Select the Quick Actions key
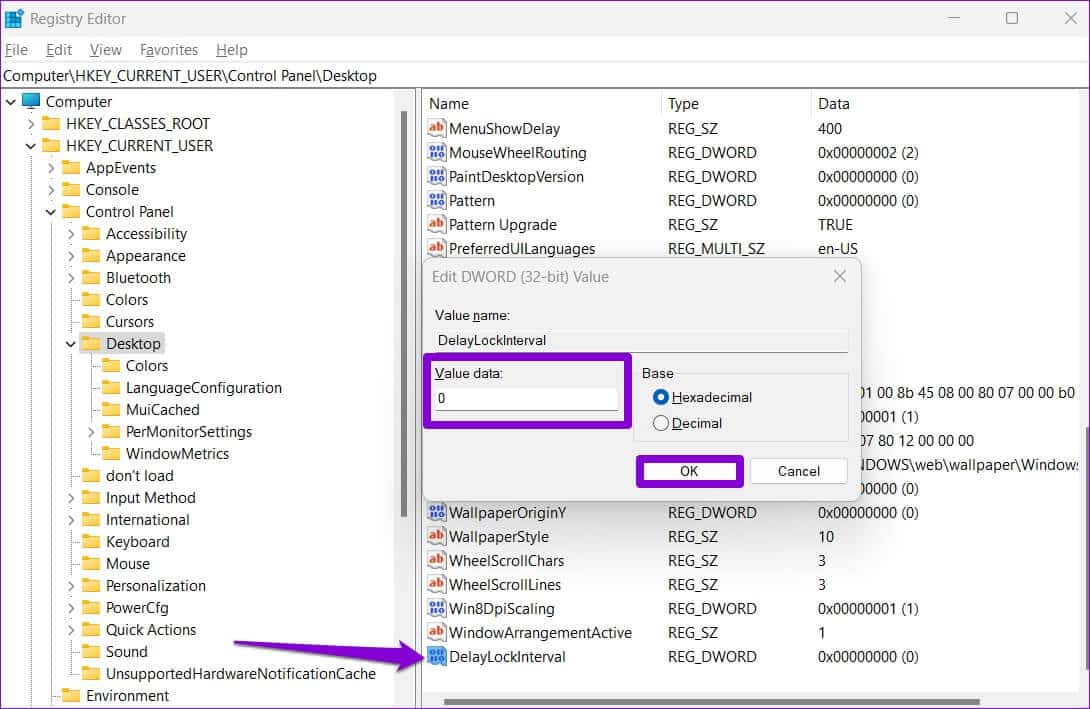Image resolution: width=1090 pixels, height=709 pixels. [151, 629]
